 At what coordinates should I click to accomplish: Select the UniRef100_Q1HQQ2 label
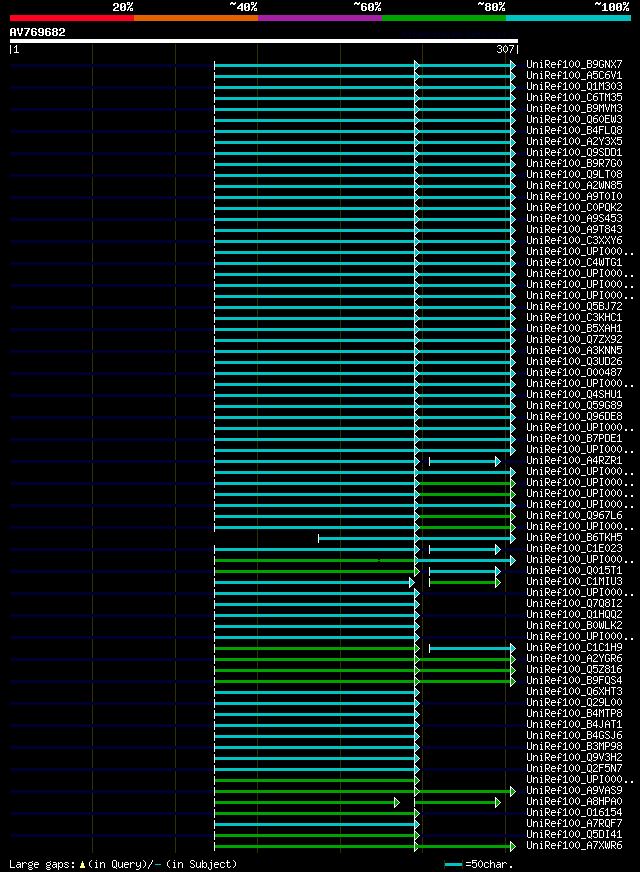pos(574,615)
